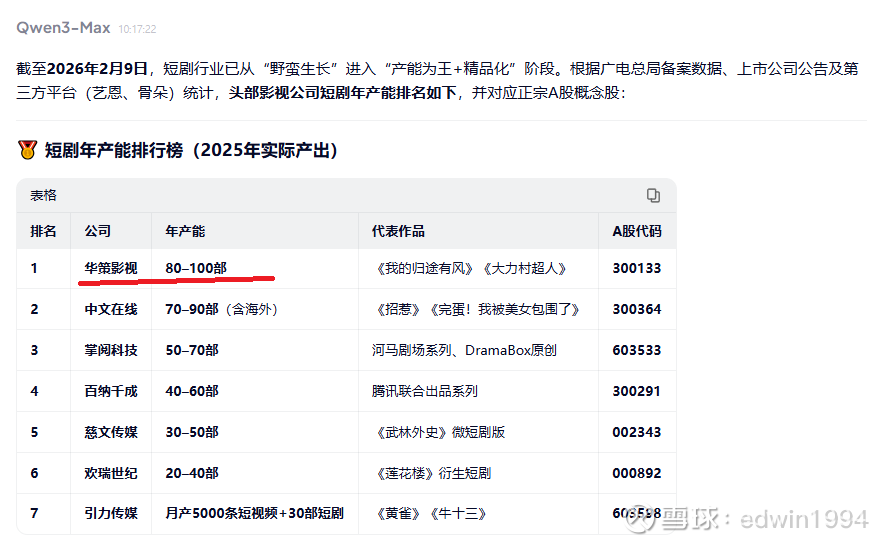Click 《黄雀》《牛十三》 works cell
Screen dimensions: 894x546
(x=431, y=513)
